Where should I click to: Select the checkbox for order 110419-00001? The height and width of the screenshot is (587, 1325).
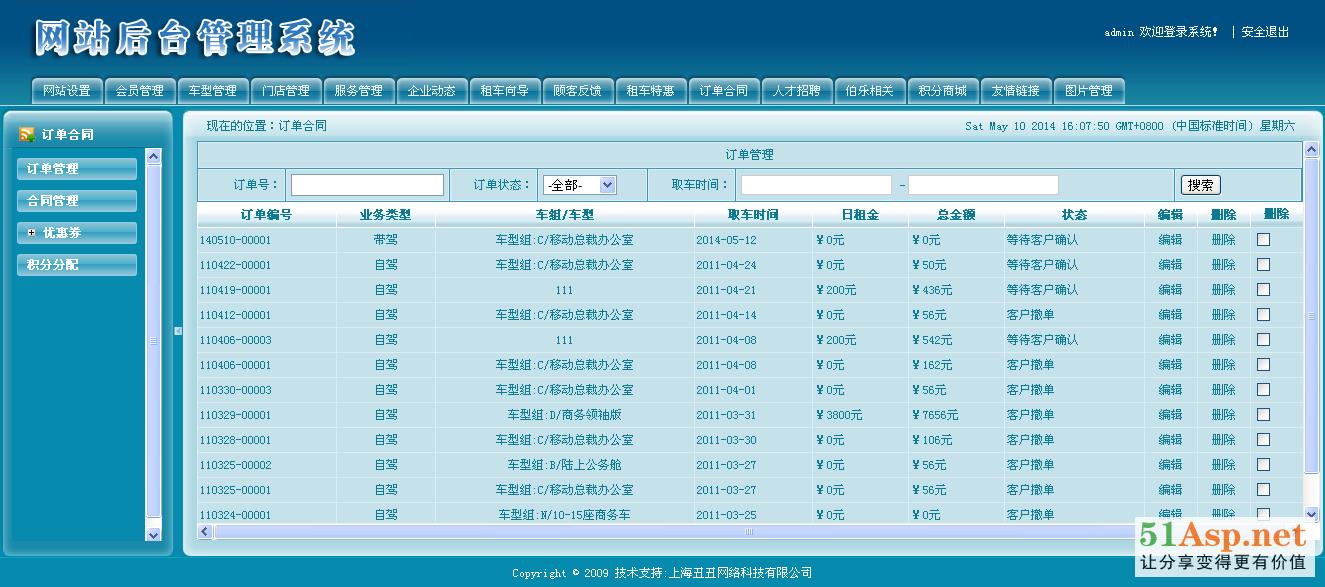pos(1263,290)
